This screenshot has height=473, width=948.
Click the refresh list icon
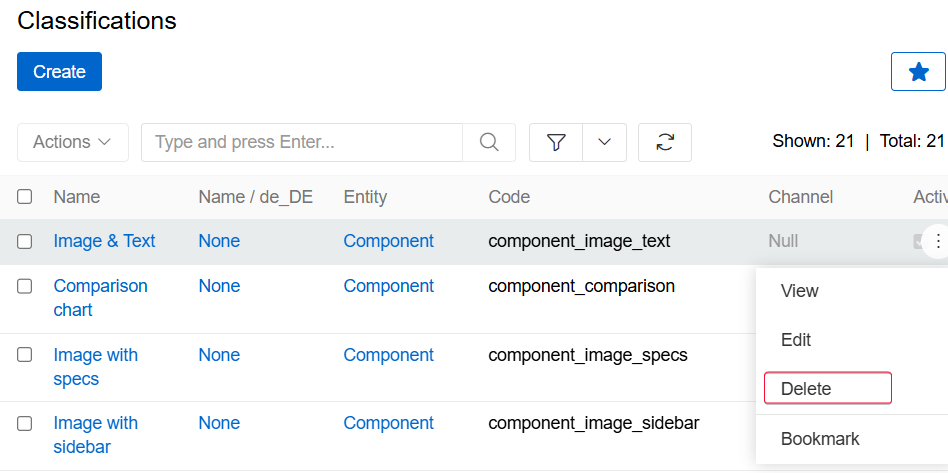(x=664, y=142)
